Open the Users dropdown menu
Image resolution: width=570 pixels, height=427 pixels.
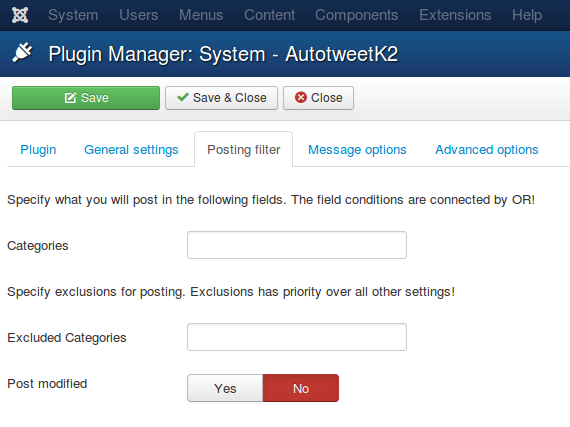[x=139, y=15]
